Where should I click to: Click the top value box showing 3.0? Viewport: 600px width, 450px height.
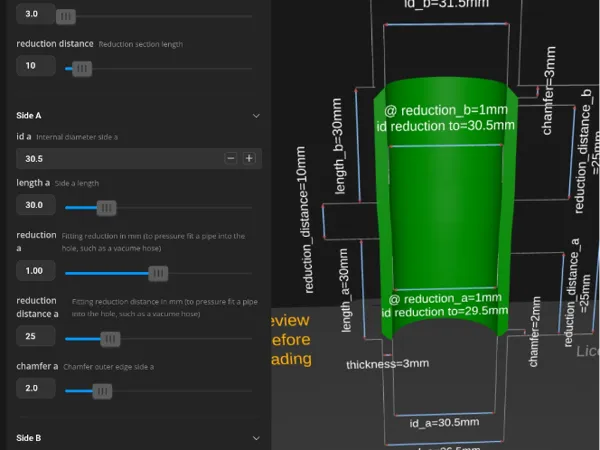(36, 14)
